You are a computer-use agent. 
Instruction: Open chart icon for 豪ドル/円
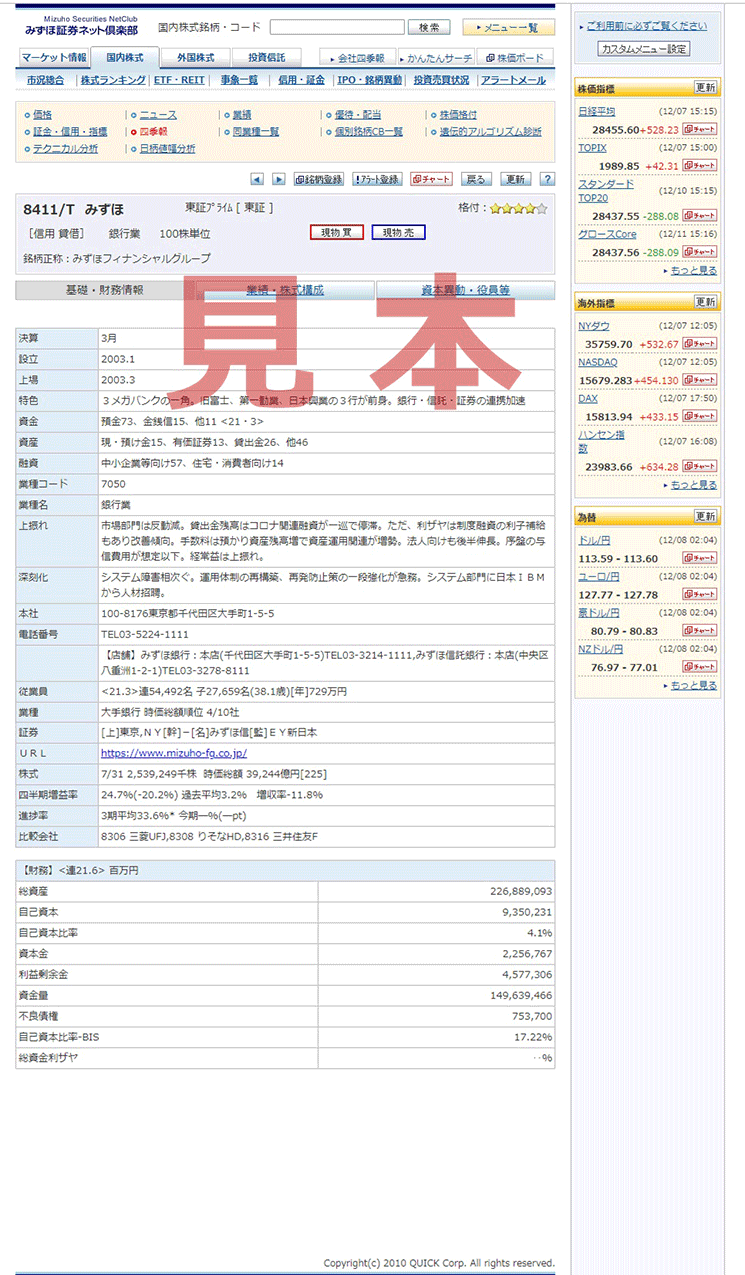[700, 630]
